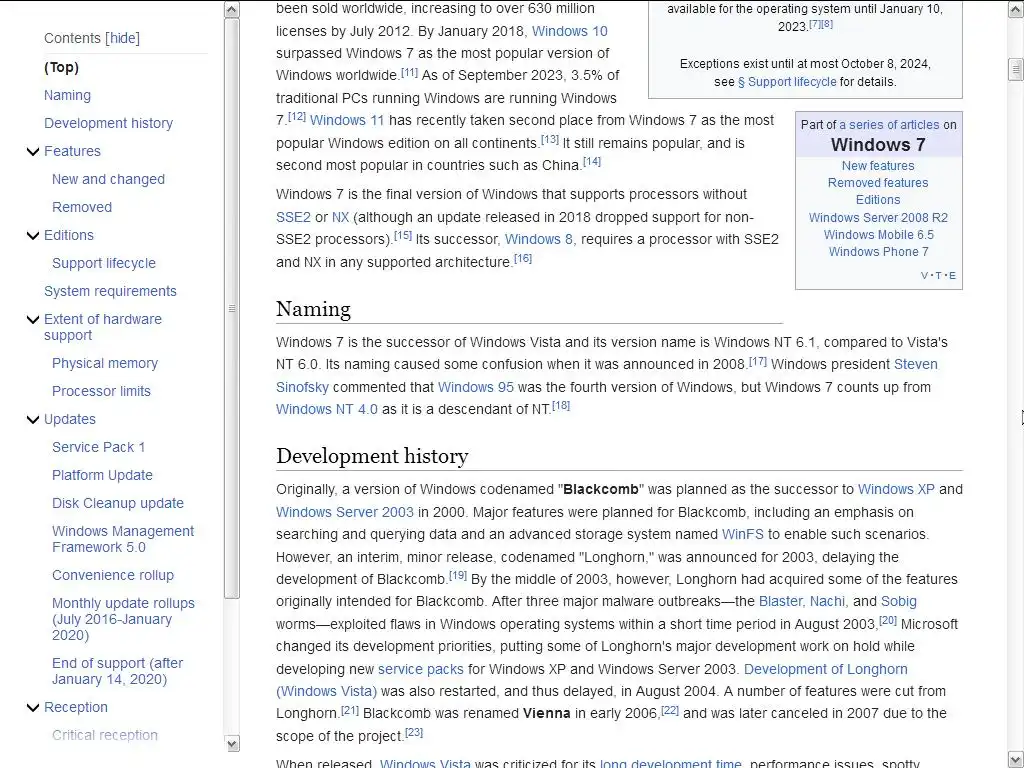Collapse the Reception section chevron
The width and height of the screenshot is (1024, 768).
(33, 707)
